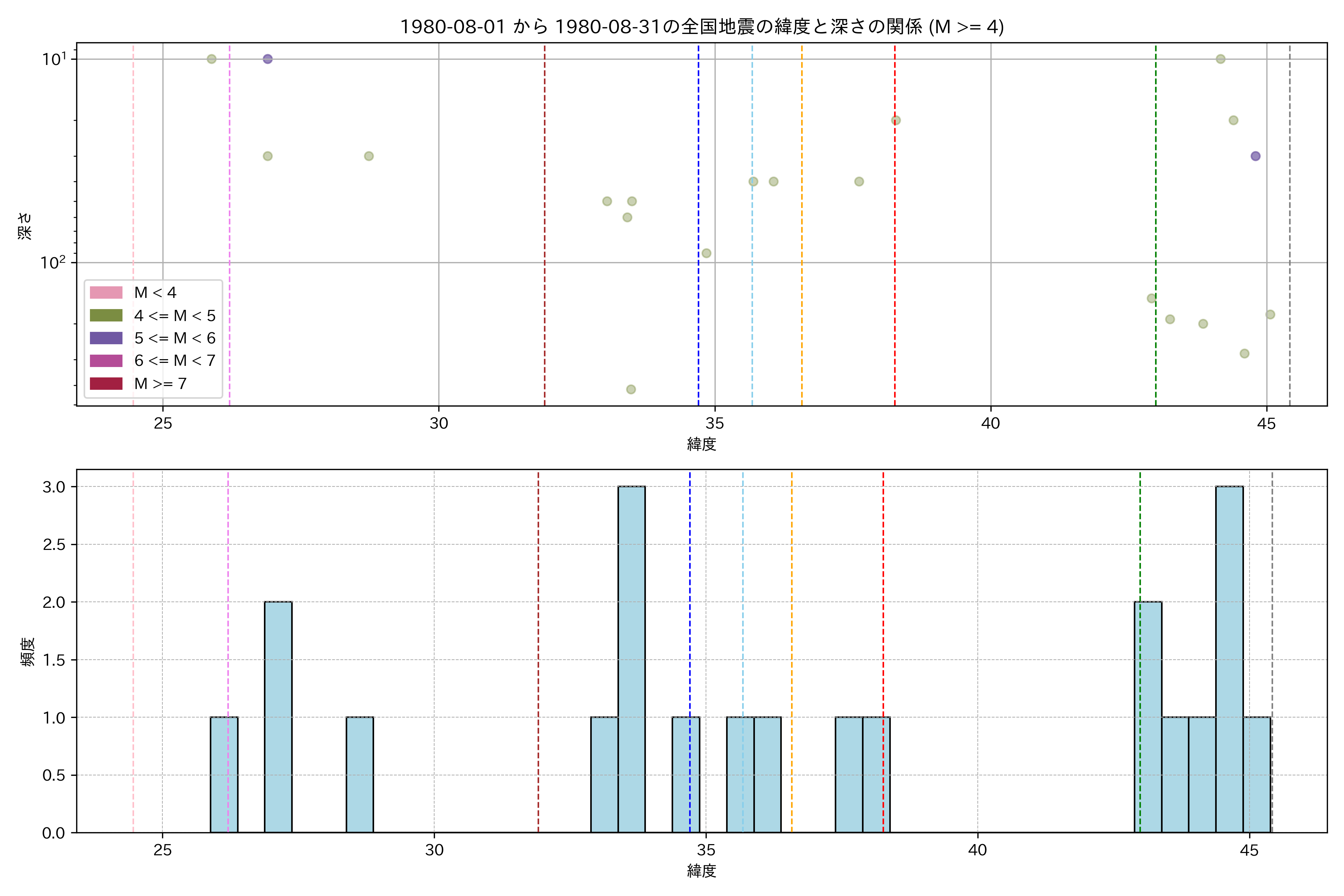The width and height of the screenshot is (1344, 896).
Task: Click the purple scatter point near latitude 45
Action: tap(1256, 156)
